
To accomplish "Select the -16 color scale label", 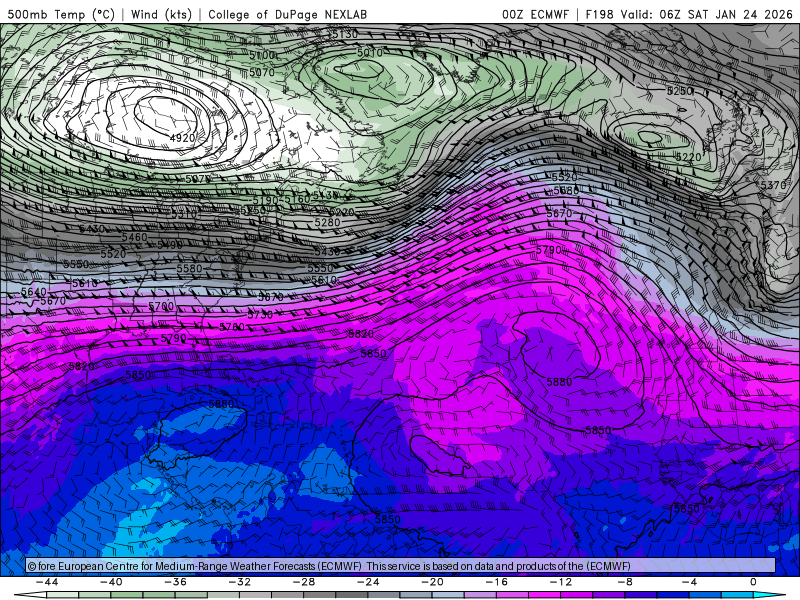I will click(x=497, y=582).
